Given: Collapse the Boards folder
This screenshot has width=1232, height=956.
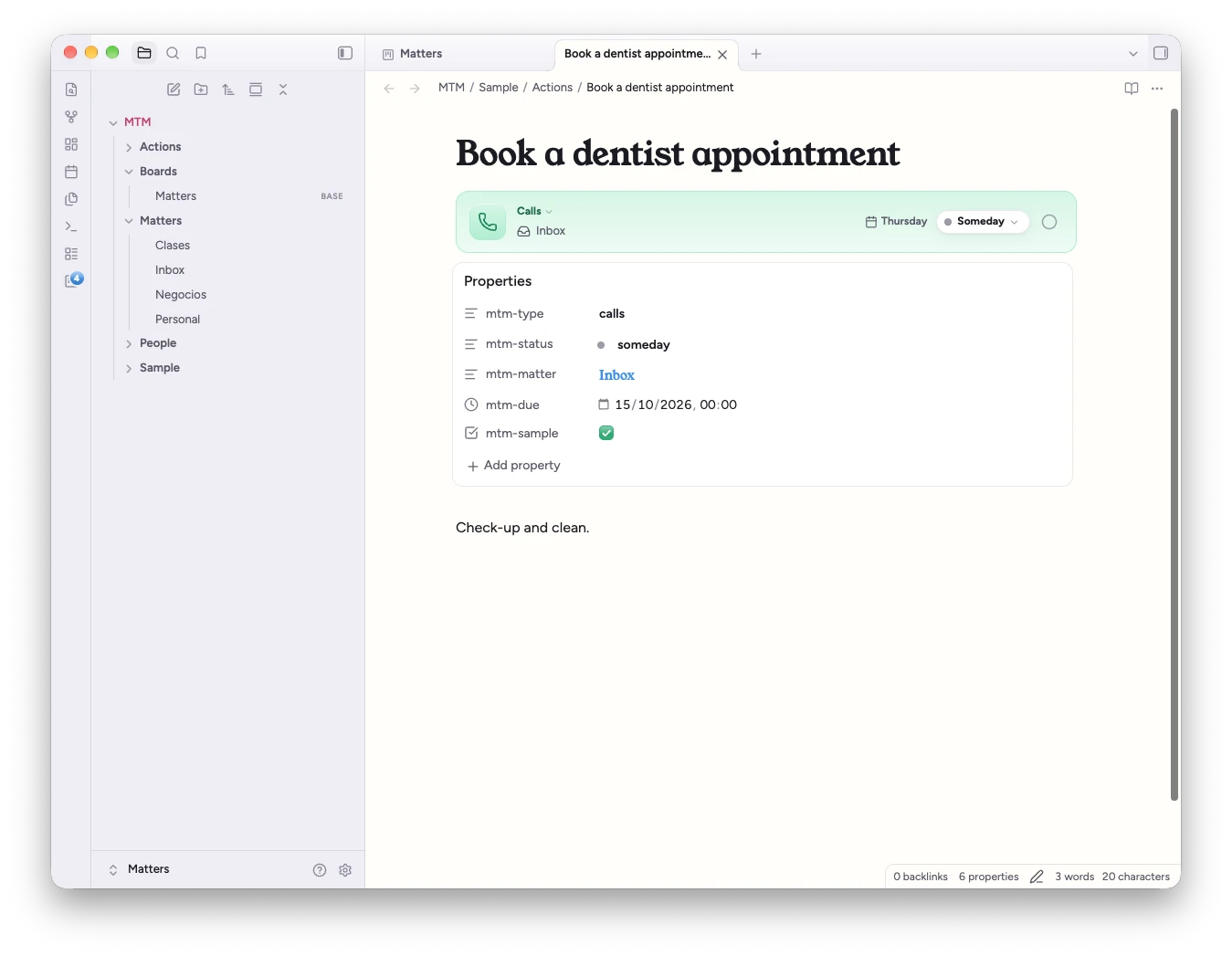Looking at the screenshot, I should (x=129, y=172).
